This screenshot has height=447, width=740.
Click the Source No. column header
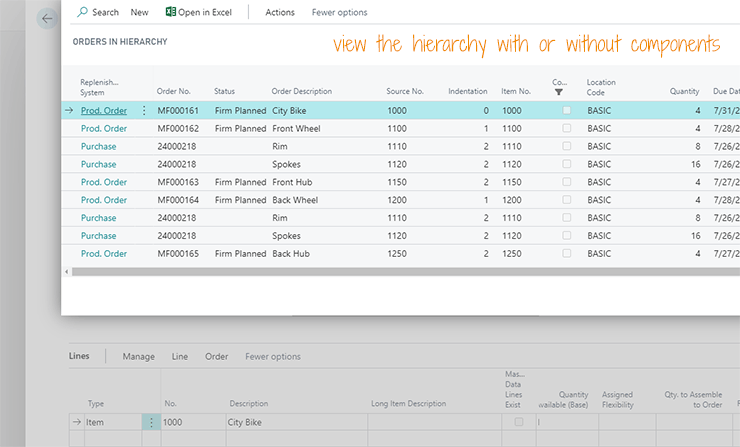pos(405,91)
